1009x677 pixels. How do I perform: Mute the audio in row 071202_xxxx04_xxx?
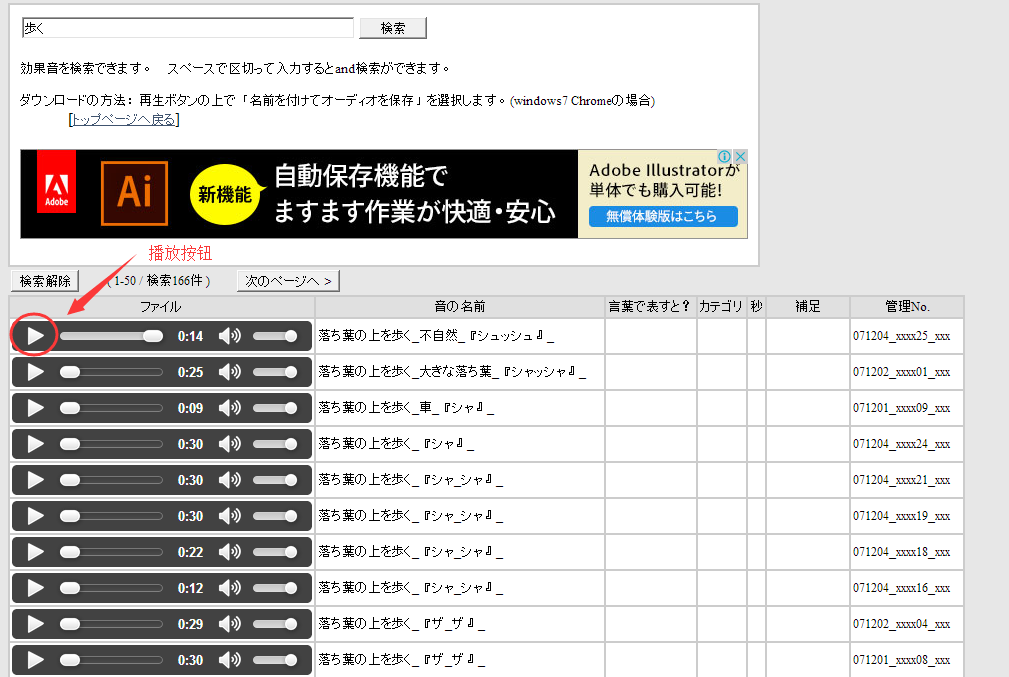coord(230,624)
